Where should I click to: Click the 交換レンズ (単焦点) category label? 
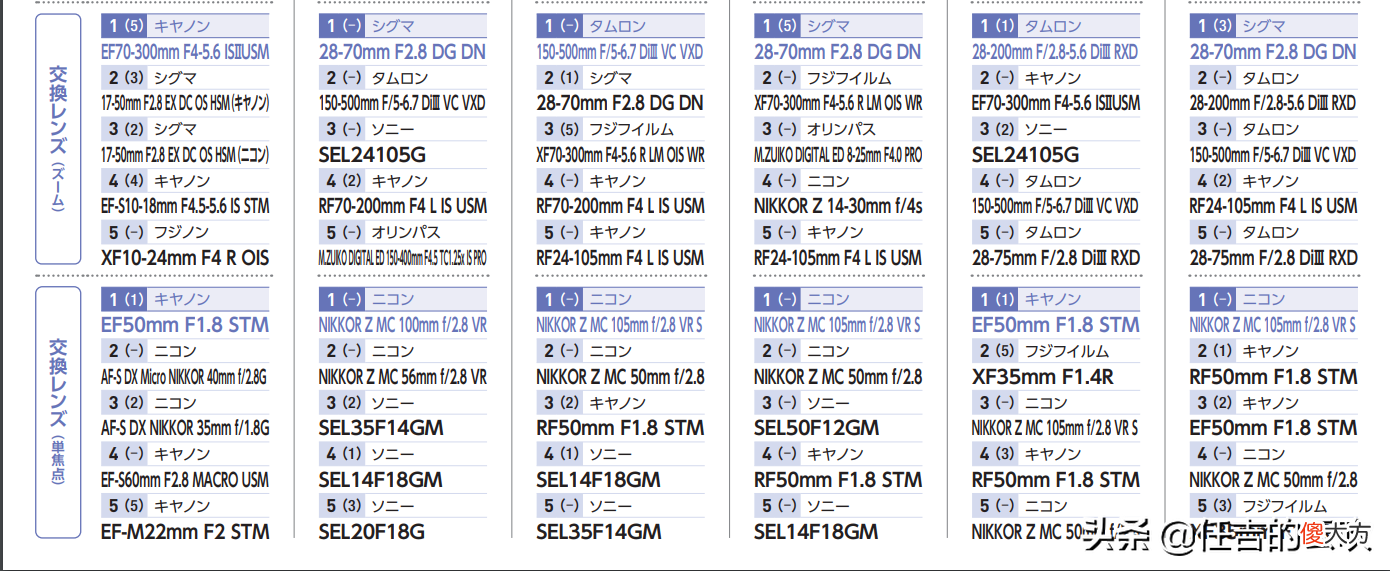point(59,412)
